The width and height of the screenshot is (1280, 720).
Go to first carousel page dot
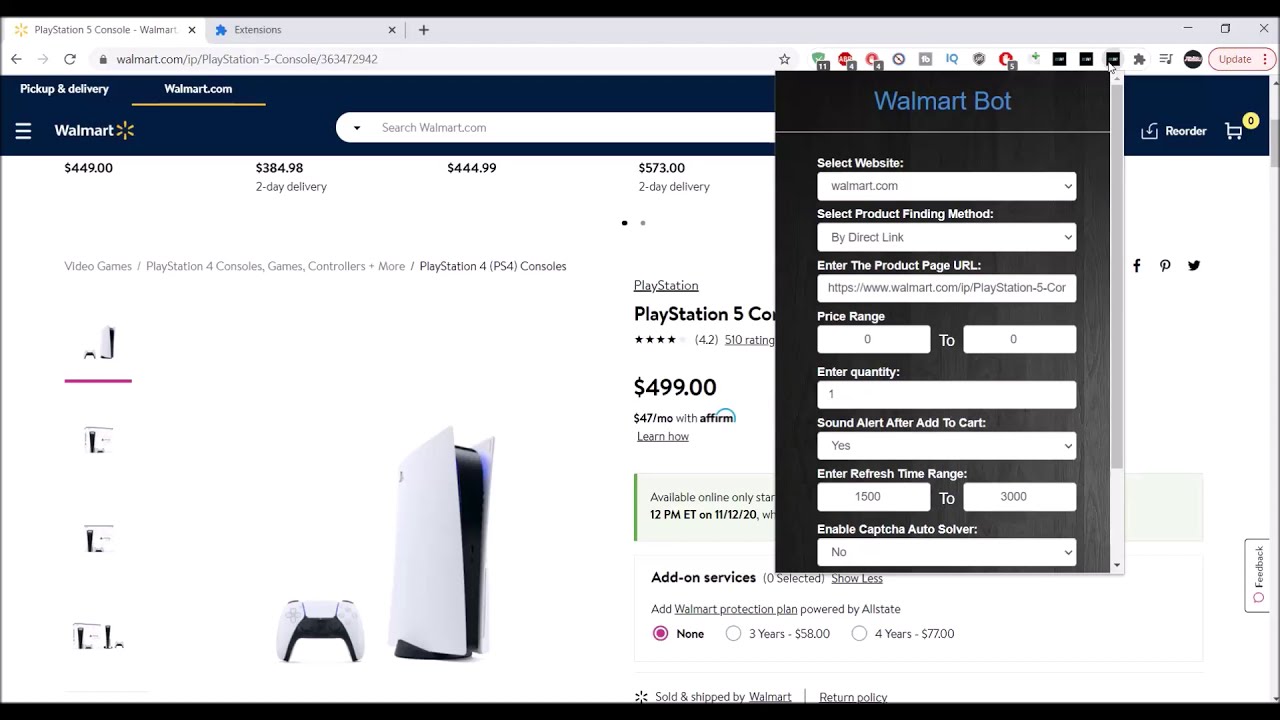click(625, 223)
